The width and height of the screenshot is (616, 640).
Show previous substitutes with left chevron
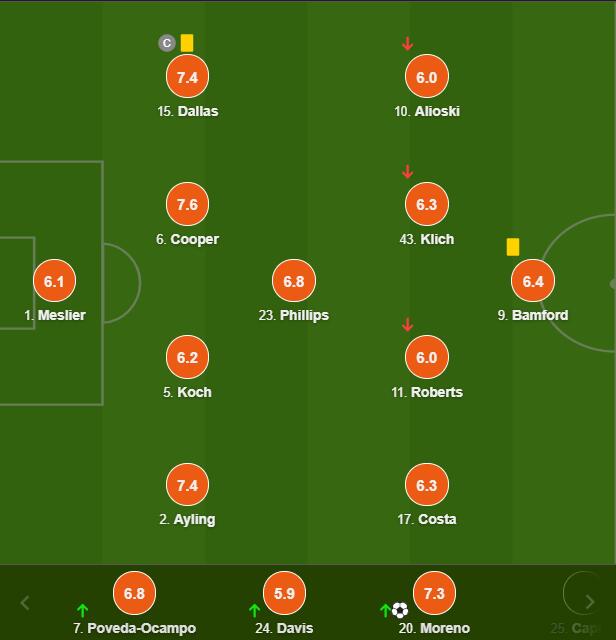pos(25,602)
